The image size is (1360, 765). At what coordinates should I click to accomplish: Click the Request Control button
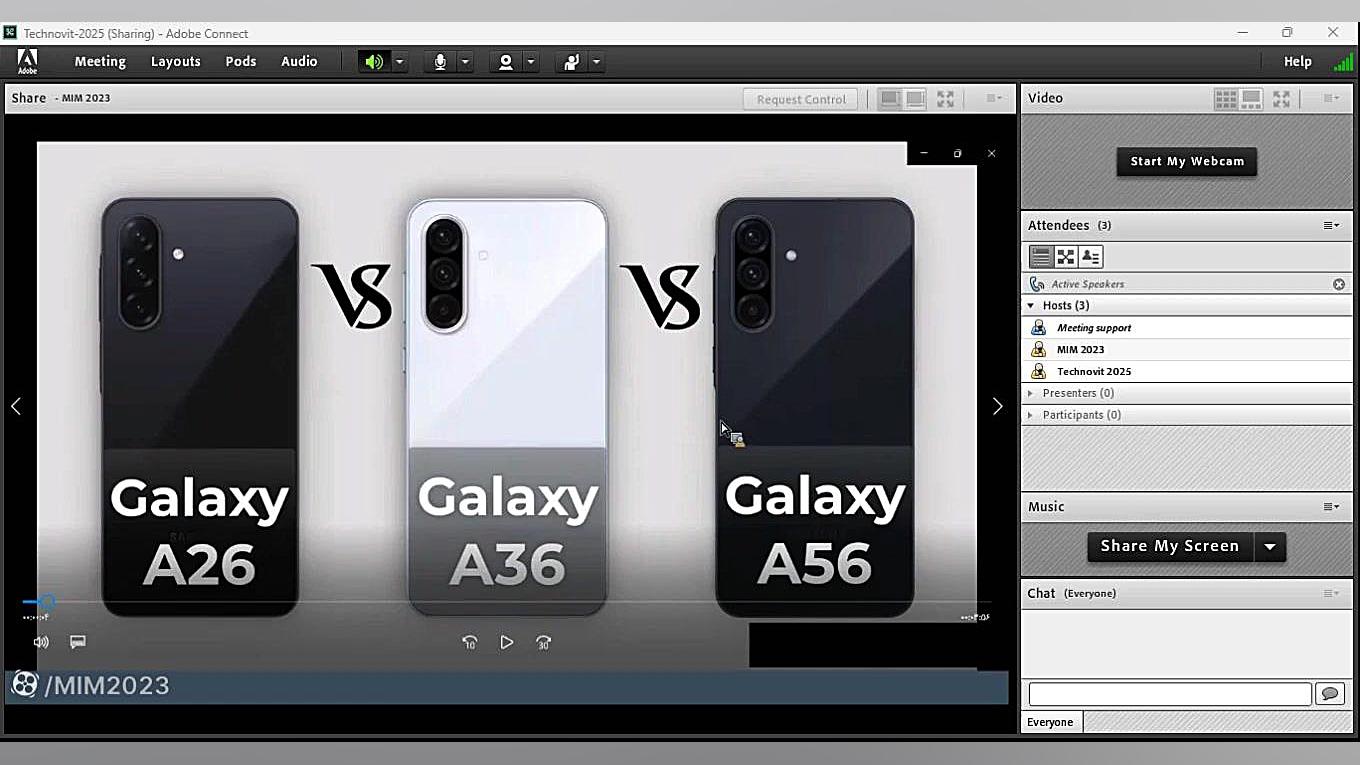pyautogui.click(x=801, y=99)
